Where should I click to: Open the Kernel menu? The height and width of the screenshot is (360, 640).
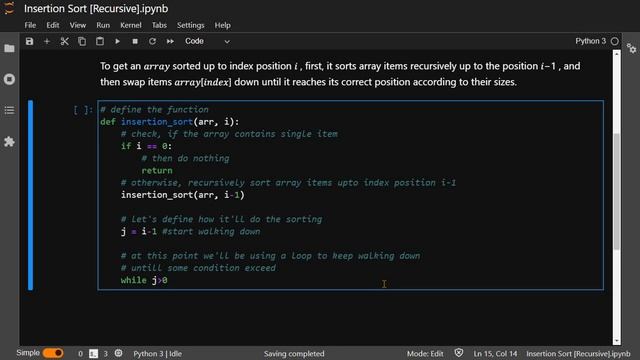(x=131, y=25)
